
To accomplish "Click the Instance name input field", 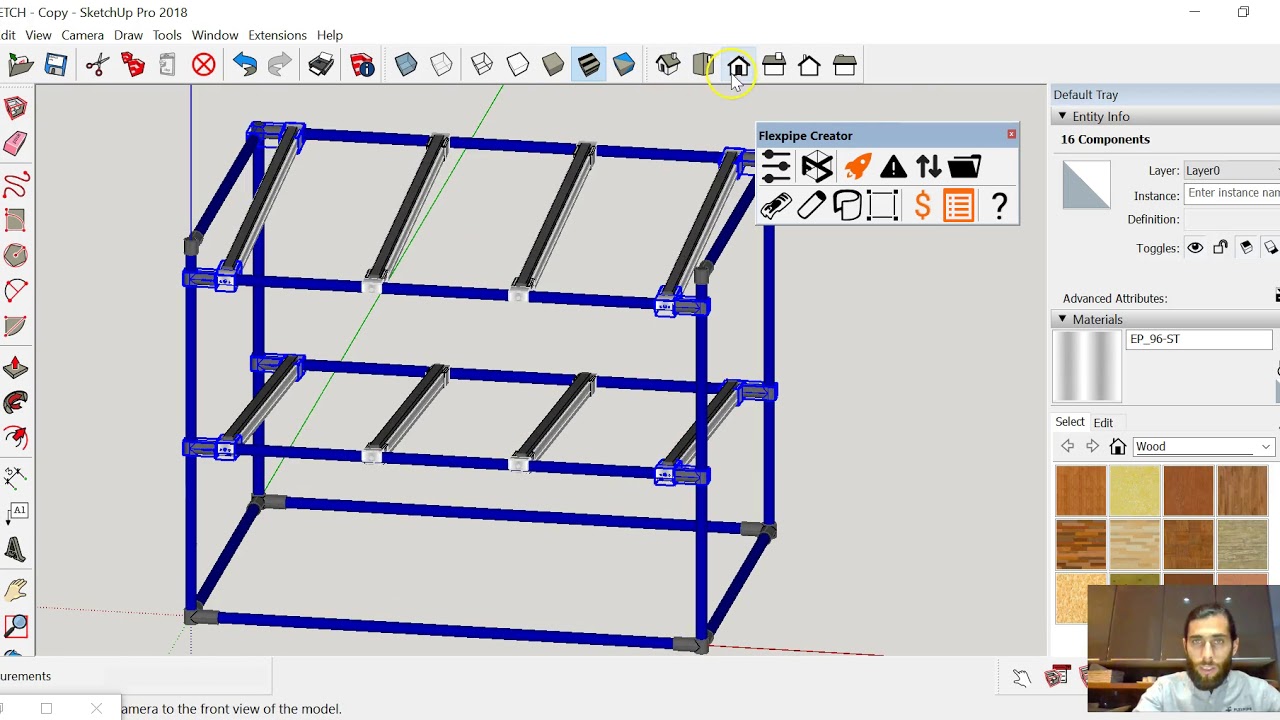I will click(x=1232, y=194).
